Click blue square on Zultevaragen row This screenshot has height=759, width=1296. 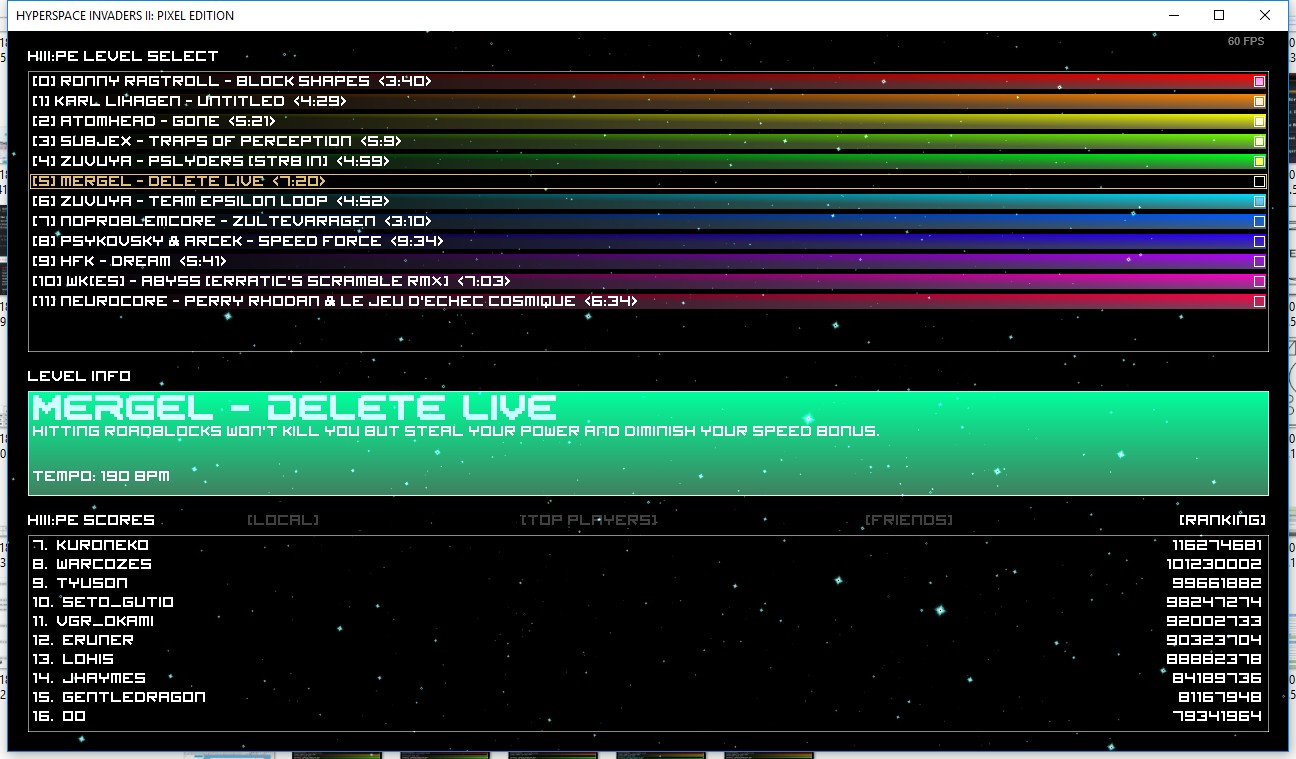1259,221
